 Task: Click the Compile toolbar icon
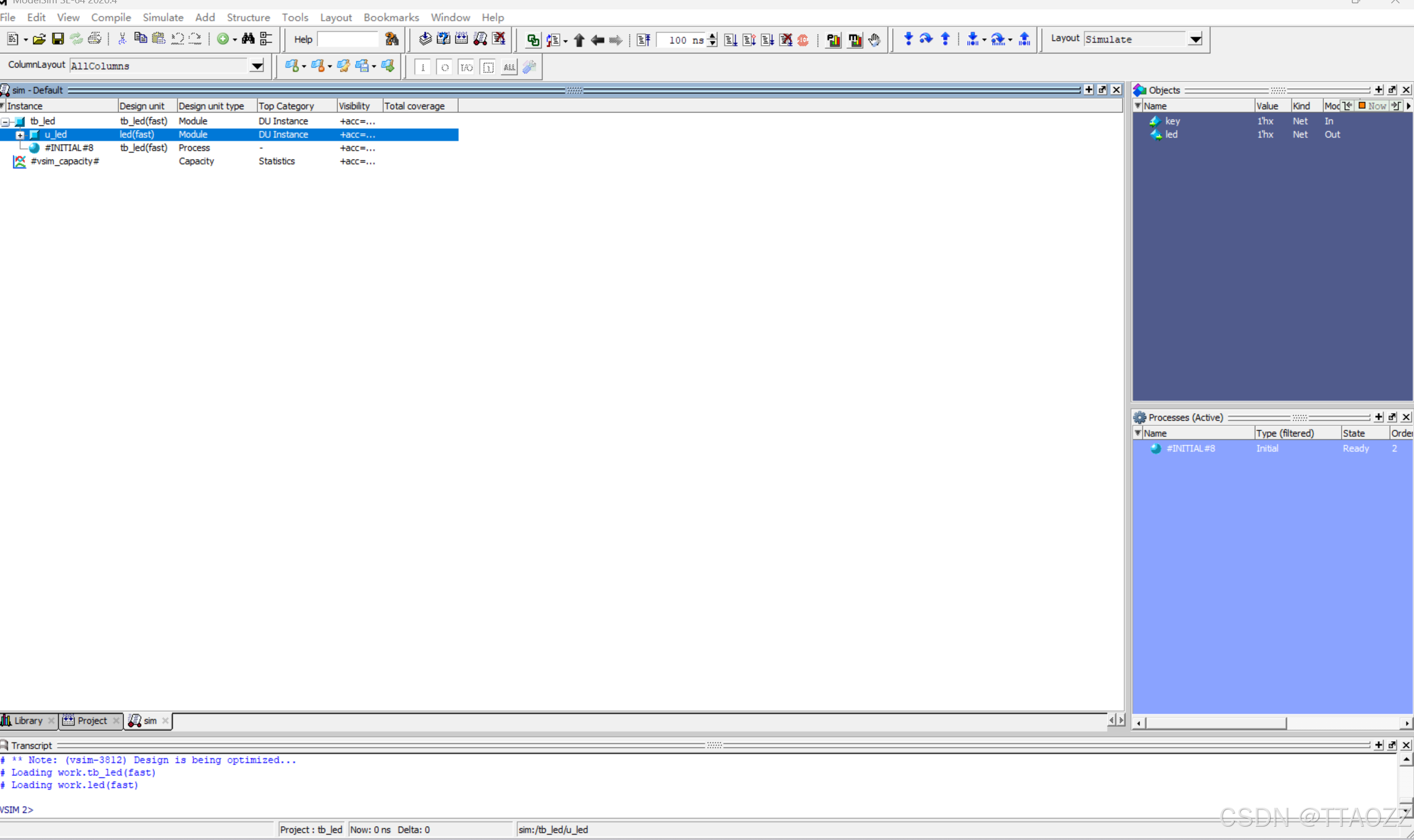pos(425,38)
